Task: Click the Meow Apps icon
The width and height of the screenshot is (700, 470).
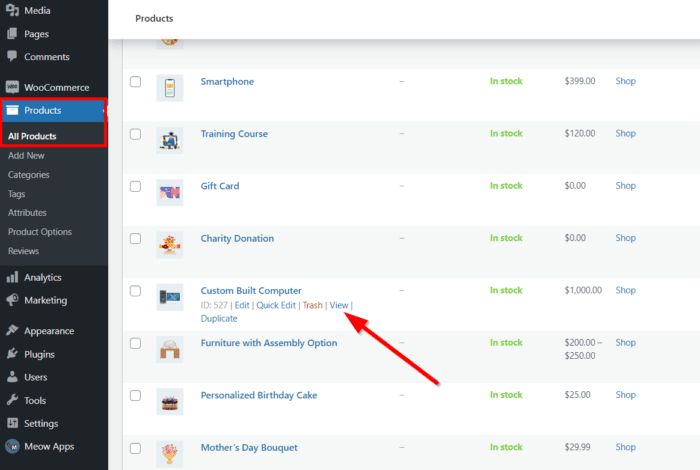Action: [x=12, y=446]
